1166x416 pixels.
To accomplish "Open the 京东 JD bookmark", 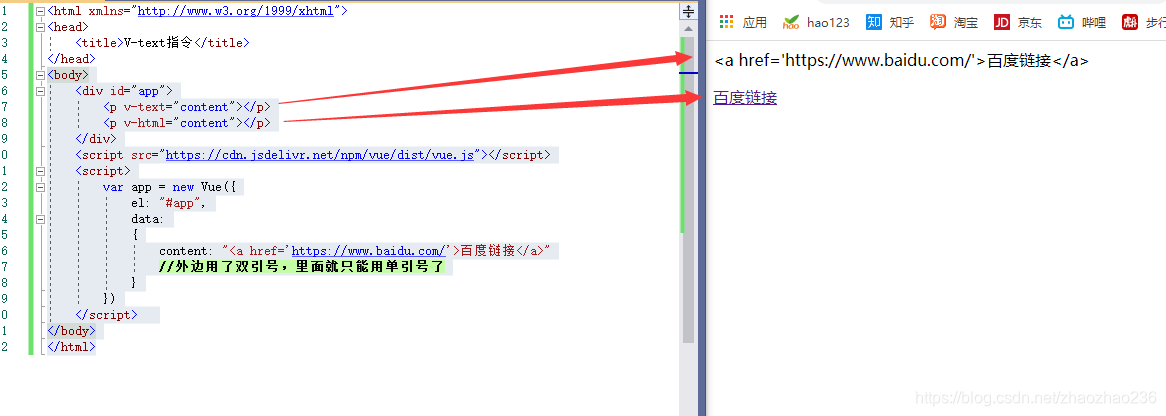I will [1018, 22].
